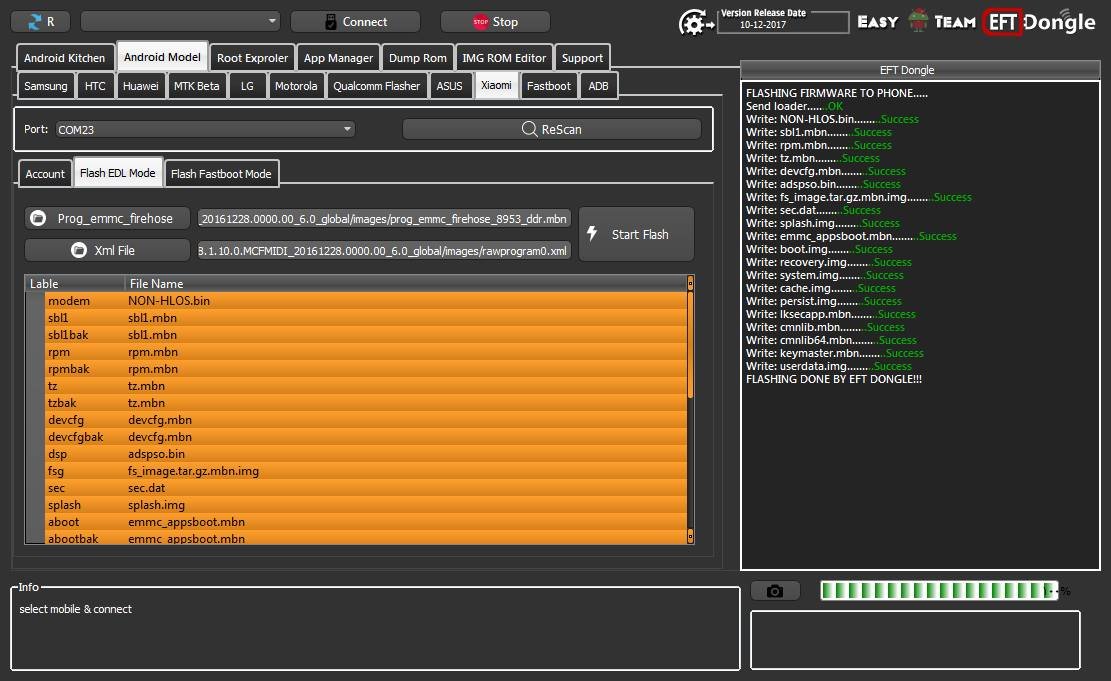This screenshot has height=681, width=1111.
Task: Click the Android robot icon in Easy Team logo
Action: click(x=918, y=21)
